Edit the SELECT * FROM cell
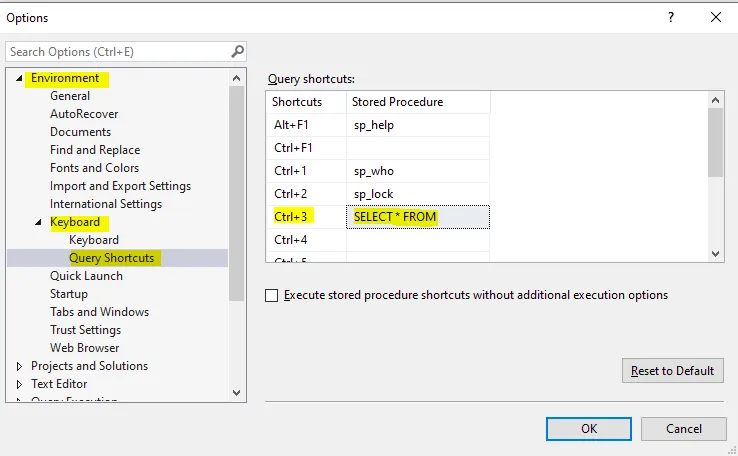The height and width of the screenshot is (456, 738). [418, 217]
